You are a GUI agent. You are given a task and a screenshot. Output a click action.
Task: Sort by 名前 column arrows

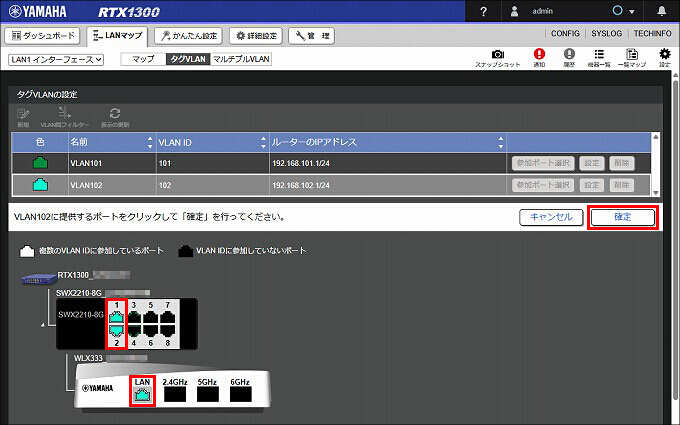click(150, 142)
